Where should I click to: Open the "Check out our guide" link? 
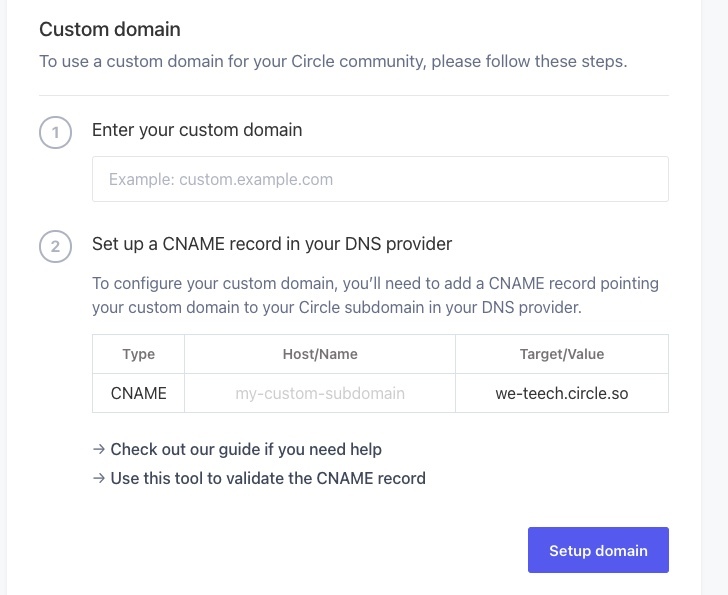coord(246,449)
